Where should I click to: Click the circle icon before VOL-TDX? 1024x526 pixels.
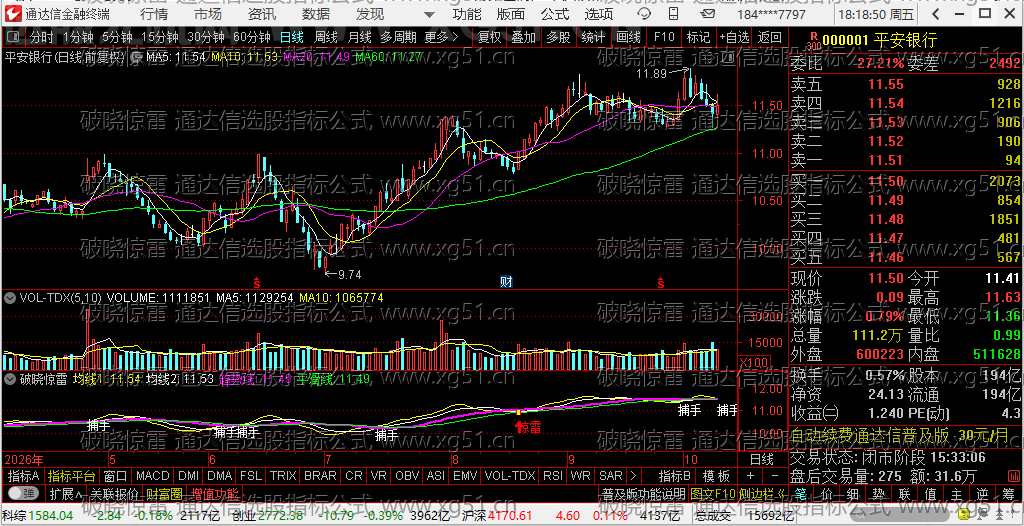coord(10,297)
